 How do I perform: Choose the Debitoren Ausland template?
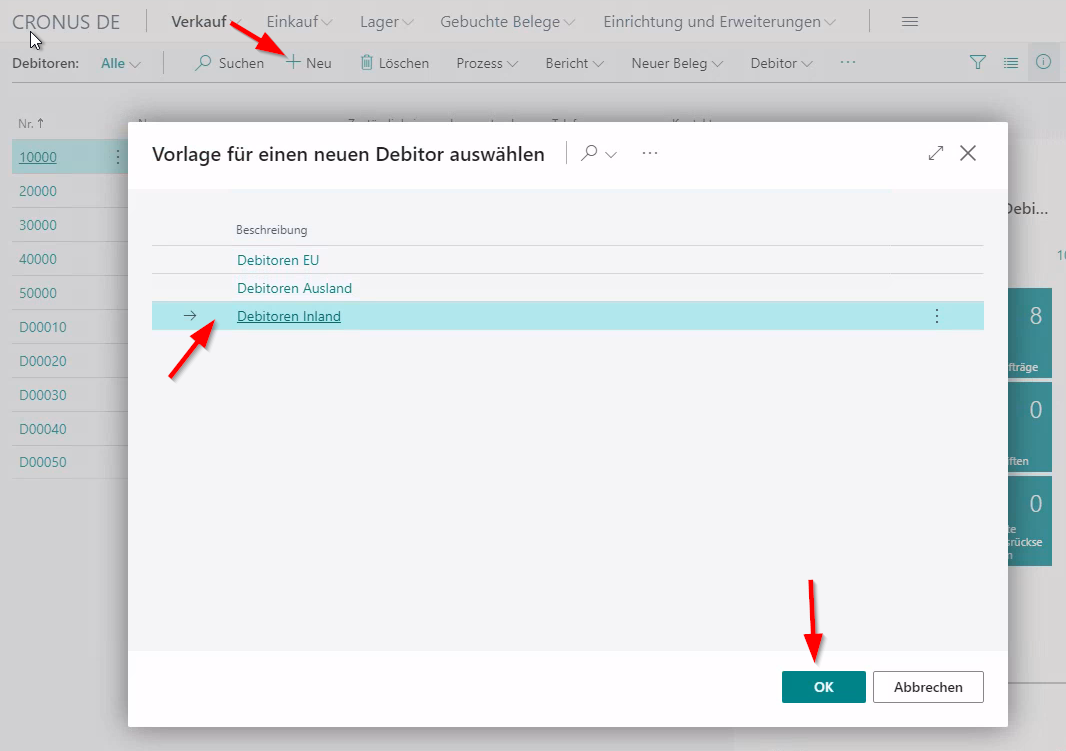pos(294,288)
